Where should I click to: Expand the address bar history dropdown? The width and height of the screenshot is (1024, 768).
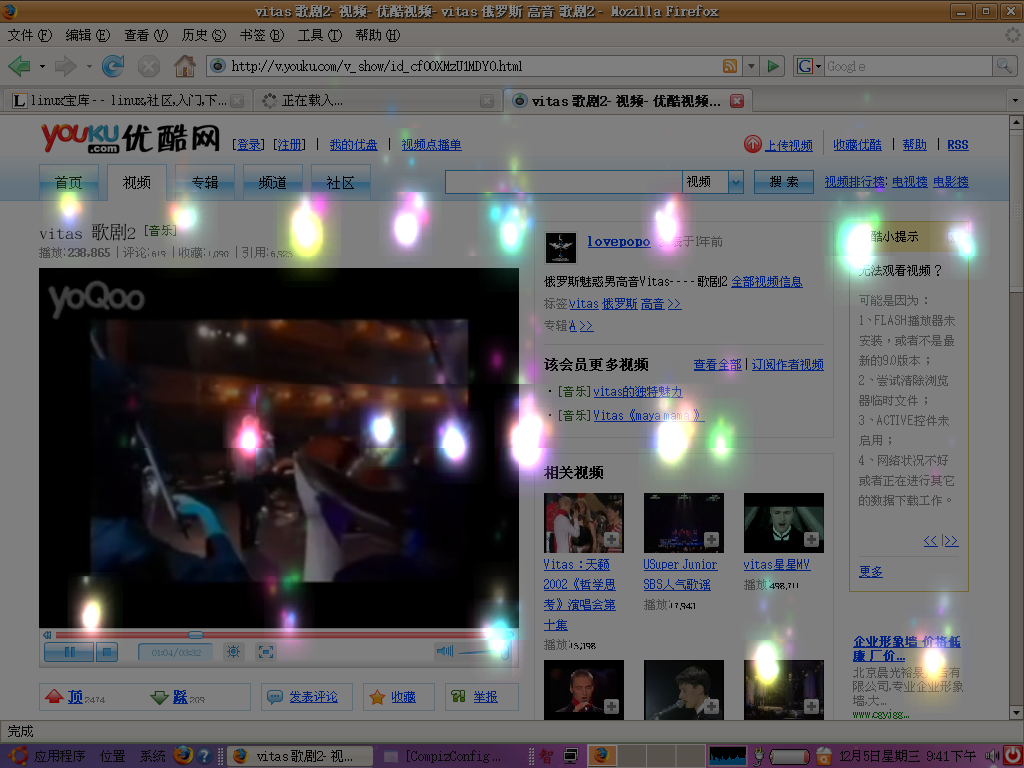tap(751, 66)
